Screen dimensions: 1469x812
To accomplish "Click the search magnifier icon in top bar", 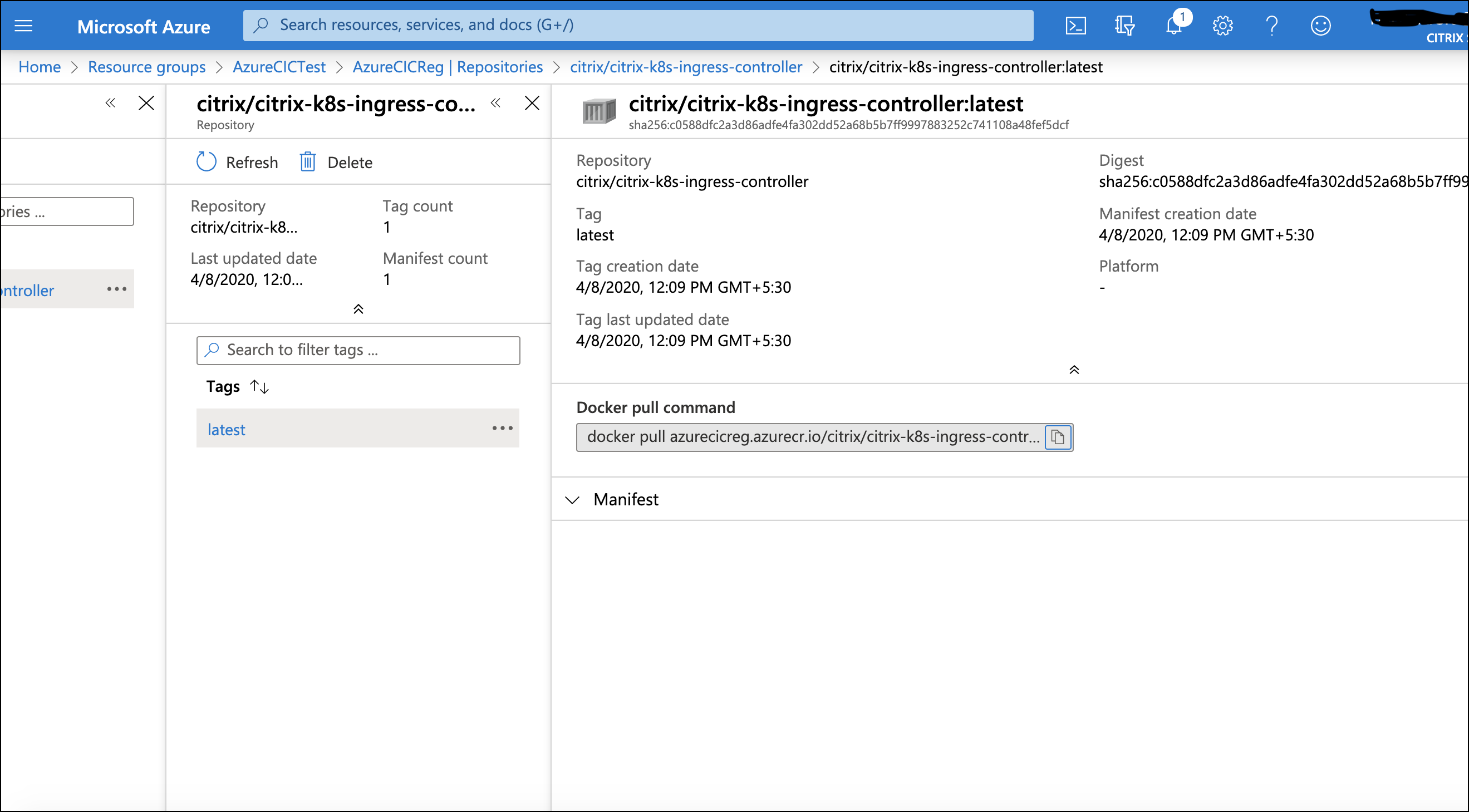I will tap(261, 25).
